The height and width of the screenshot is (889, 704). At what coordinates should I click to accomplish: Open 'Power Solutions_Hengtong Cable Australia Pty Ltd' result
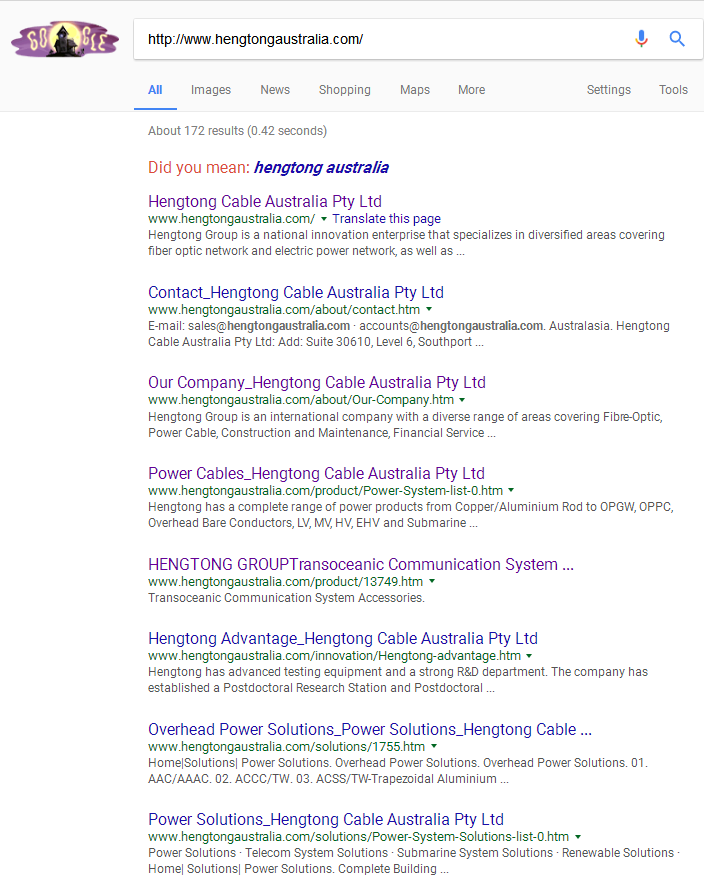(x=326, y=819)
